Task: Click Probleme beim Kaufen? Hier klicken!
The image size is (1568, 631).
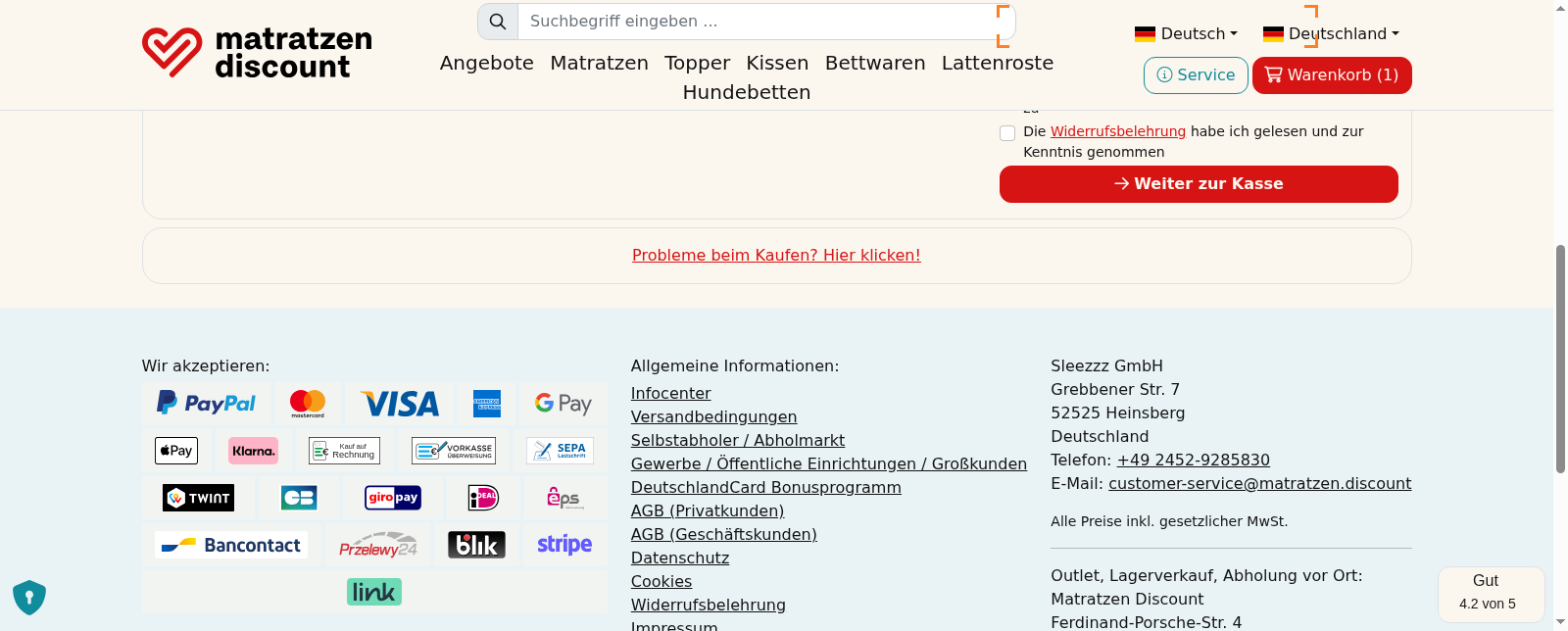Action: pos(776,255)
